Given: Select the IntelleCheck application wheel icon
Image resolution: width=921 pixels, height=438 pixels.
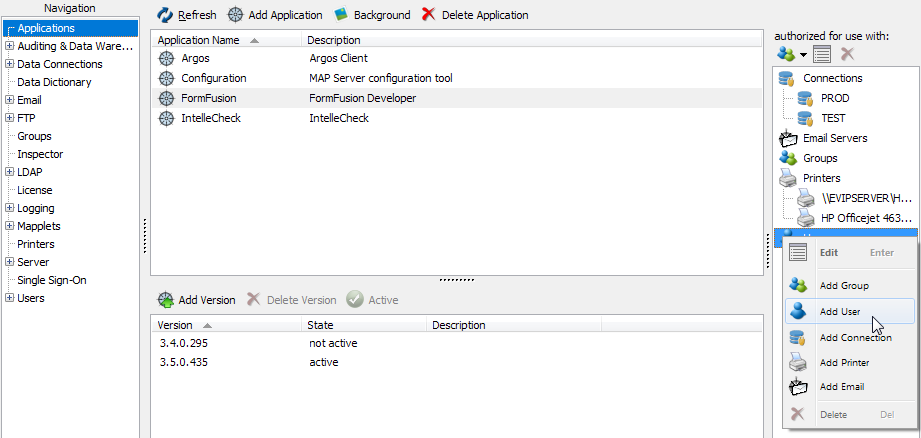Looking at the screenshot, I should (167, 118).
